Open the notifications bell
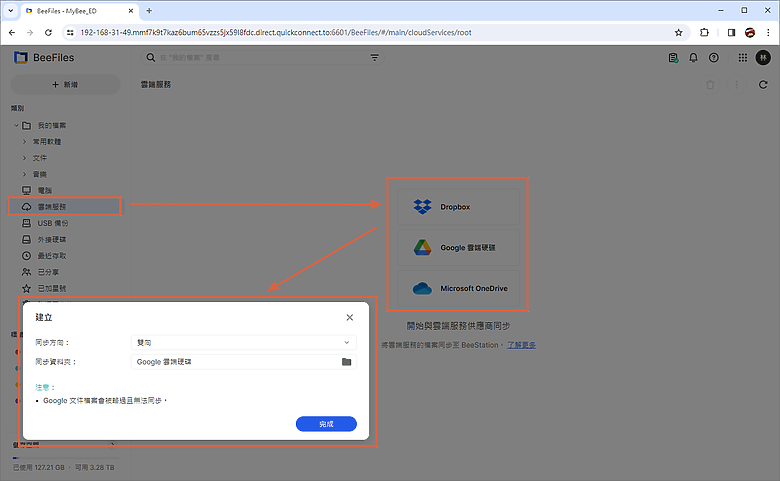Image resolution: width=780 pixels, height=481 pixels. point(693,58)
